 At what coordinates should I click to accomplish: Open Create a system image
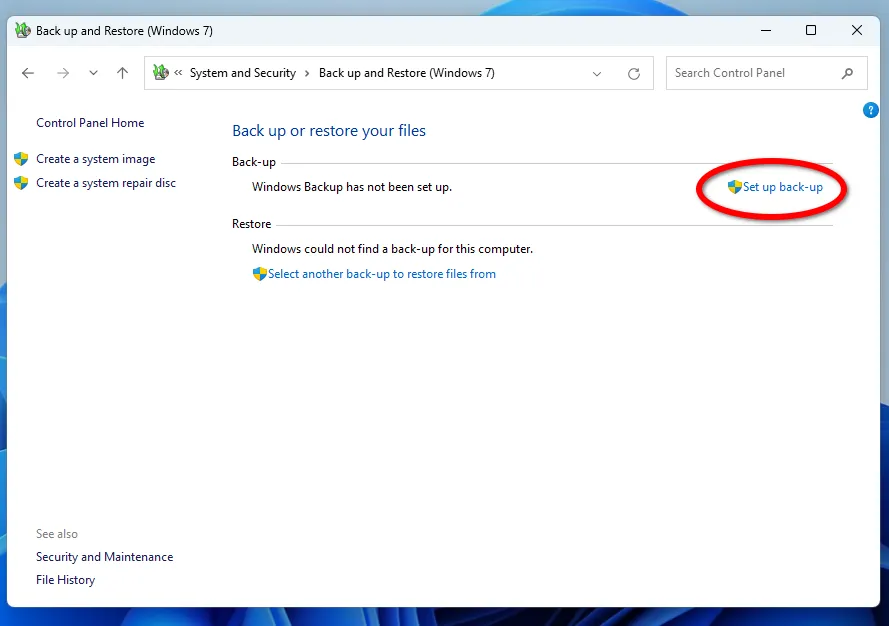point(95,158)
